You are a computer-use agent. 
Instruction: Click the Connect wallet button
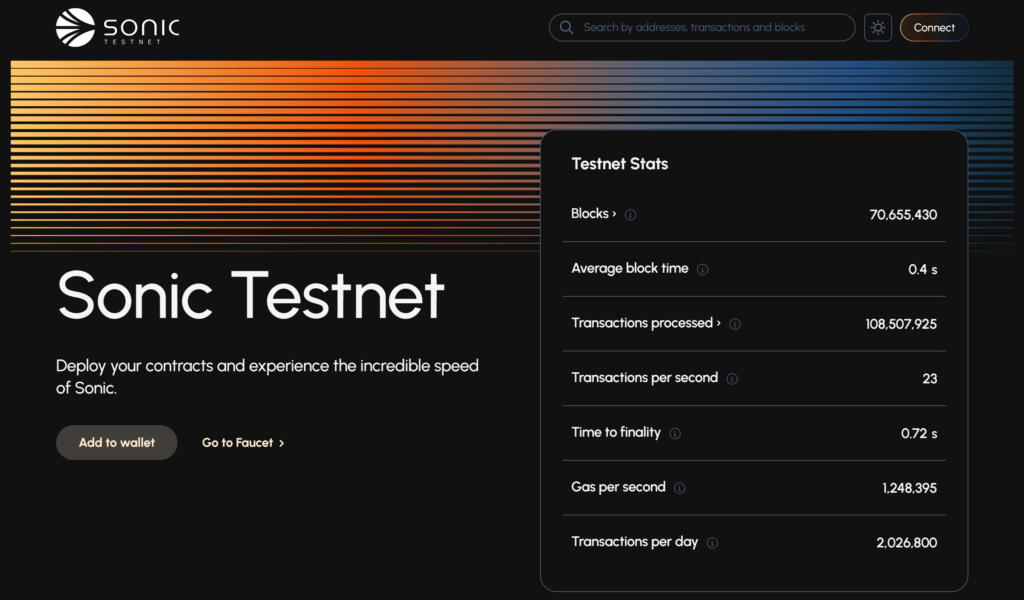[934, 28]
